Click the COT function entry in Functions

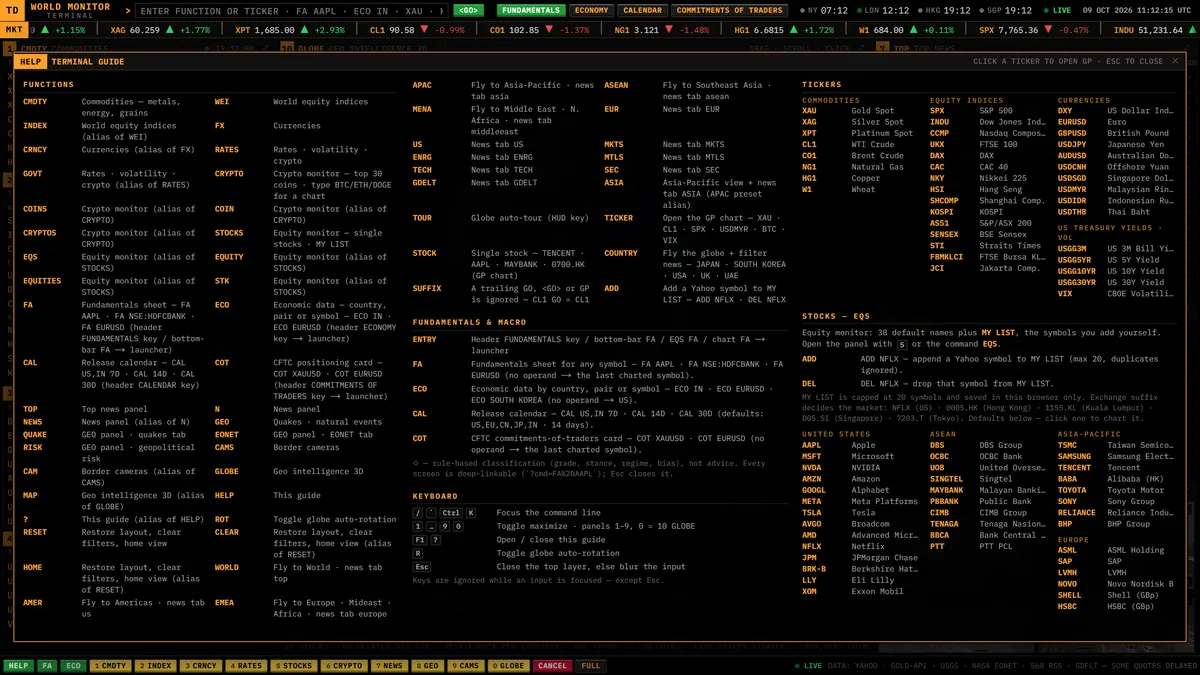click(x=222, y=363)
